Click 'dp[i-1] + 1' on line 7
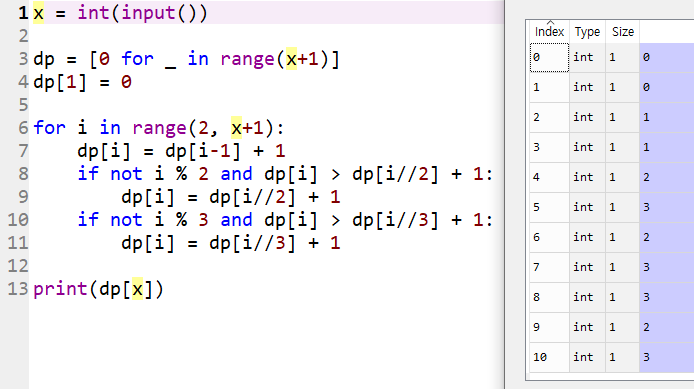 225,151
